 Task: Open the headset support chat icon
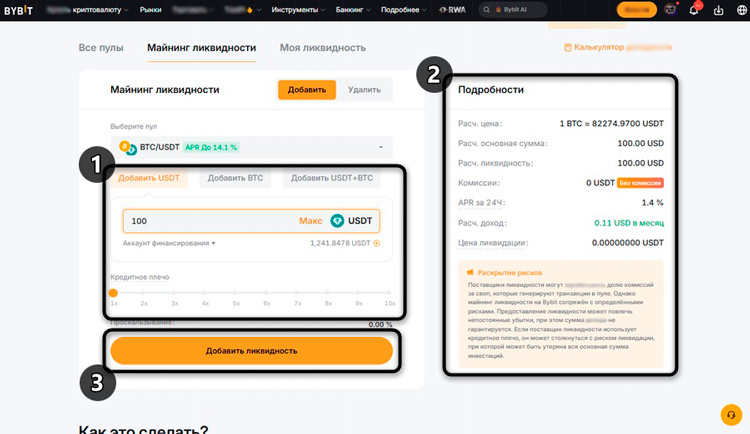point(731,415)
